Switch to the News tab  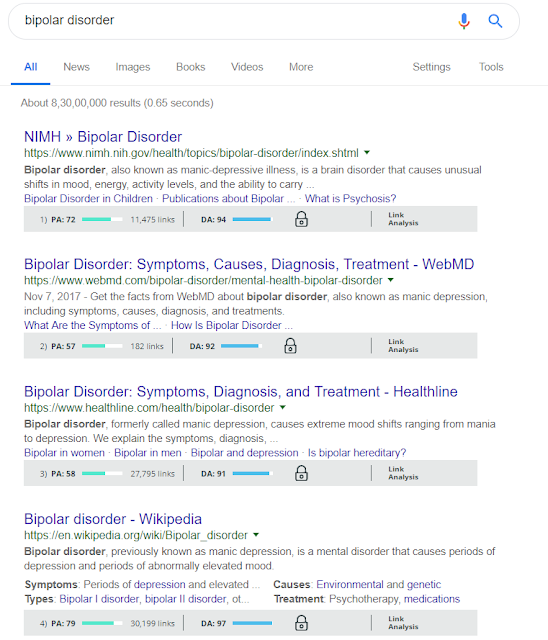76,67
